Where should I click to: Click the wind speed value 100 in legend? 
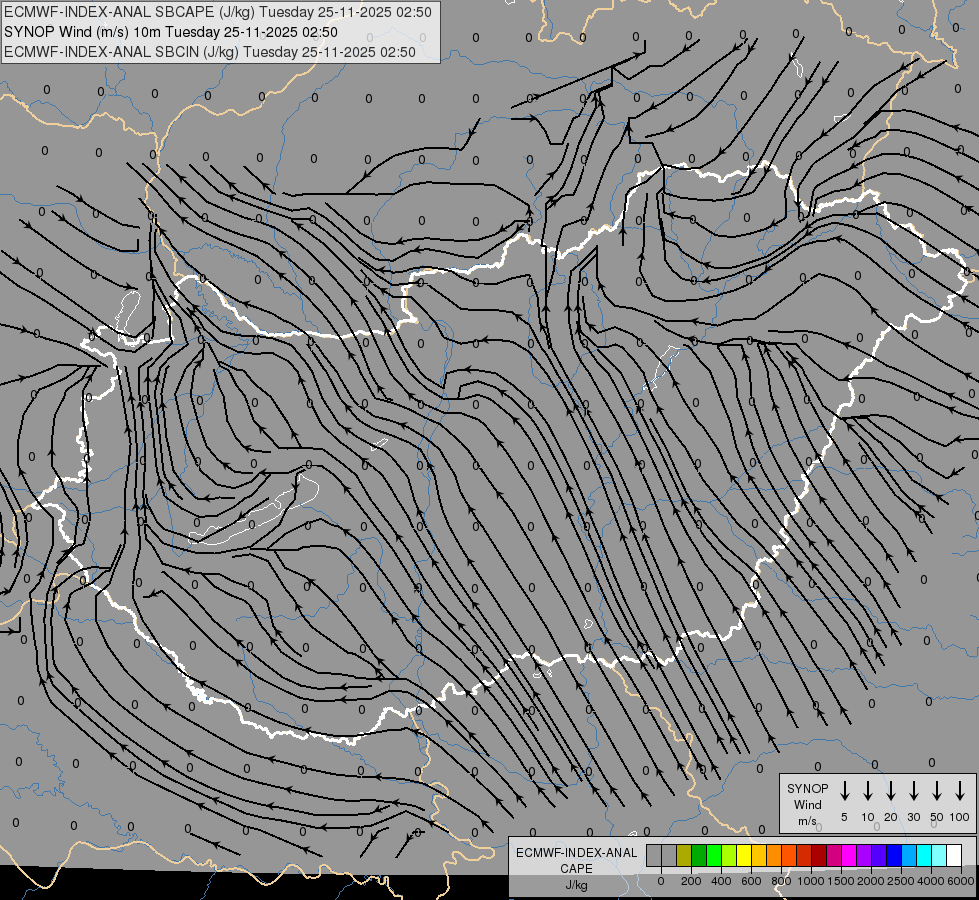pyautogui.click(x=960, y=817)
